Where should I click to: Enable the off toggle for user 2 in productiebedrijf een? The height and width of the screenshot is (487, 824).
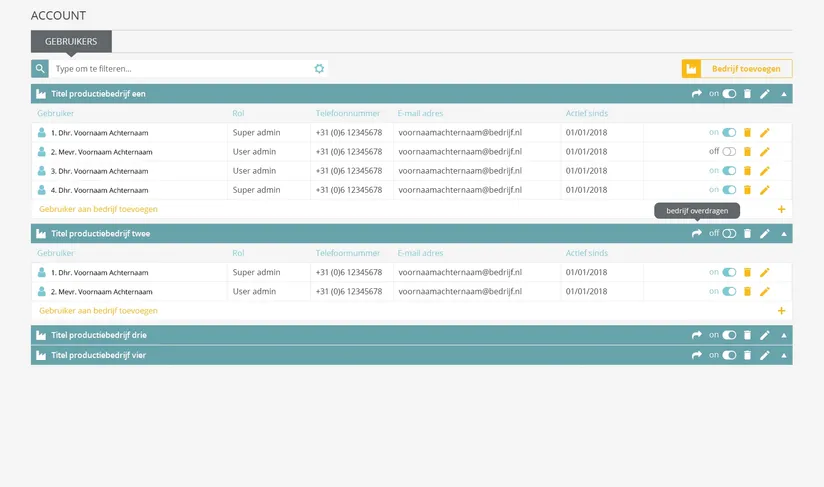point(729,151)
